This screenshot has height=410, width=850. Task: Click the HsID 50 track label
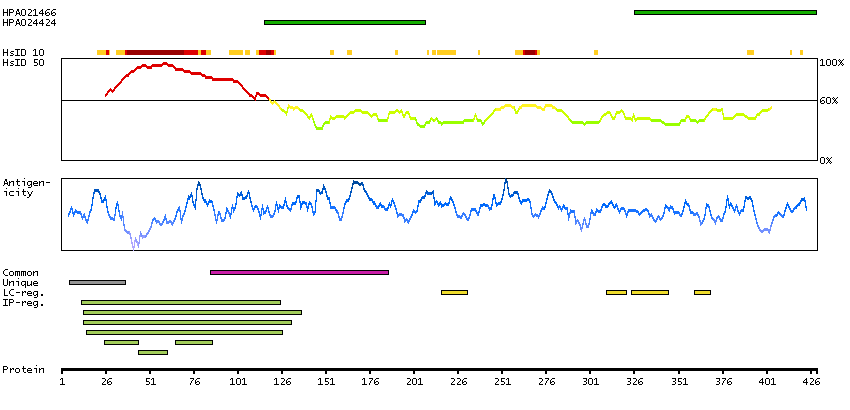(23, 62)
